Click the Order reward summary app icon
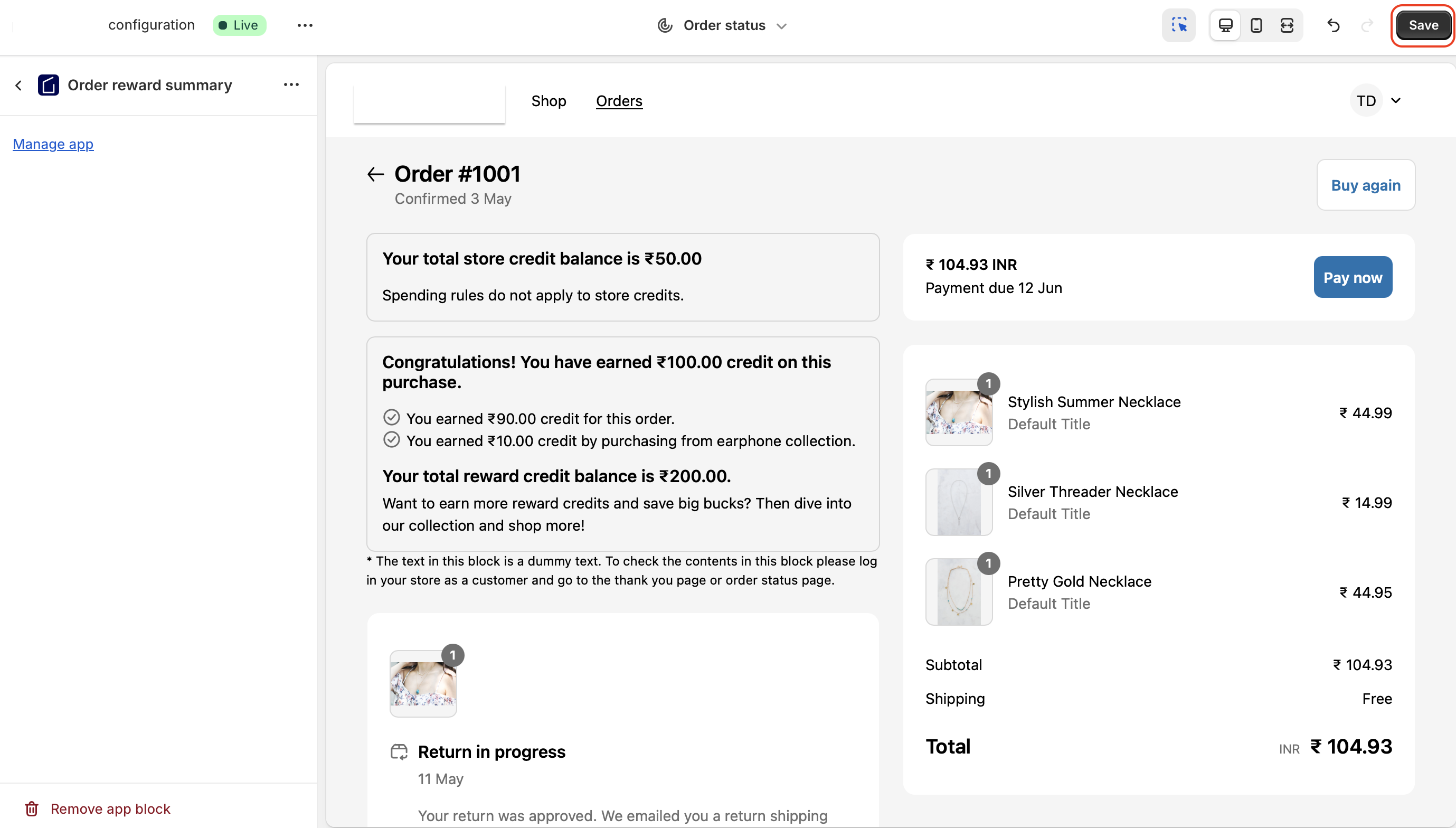This screenshot has height=828, width=1456. [x=49, y=86]
